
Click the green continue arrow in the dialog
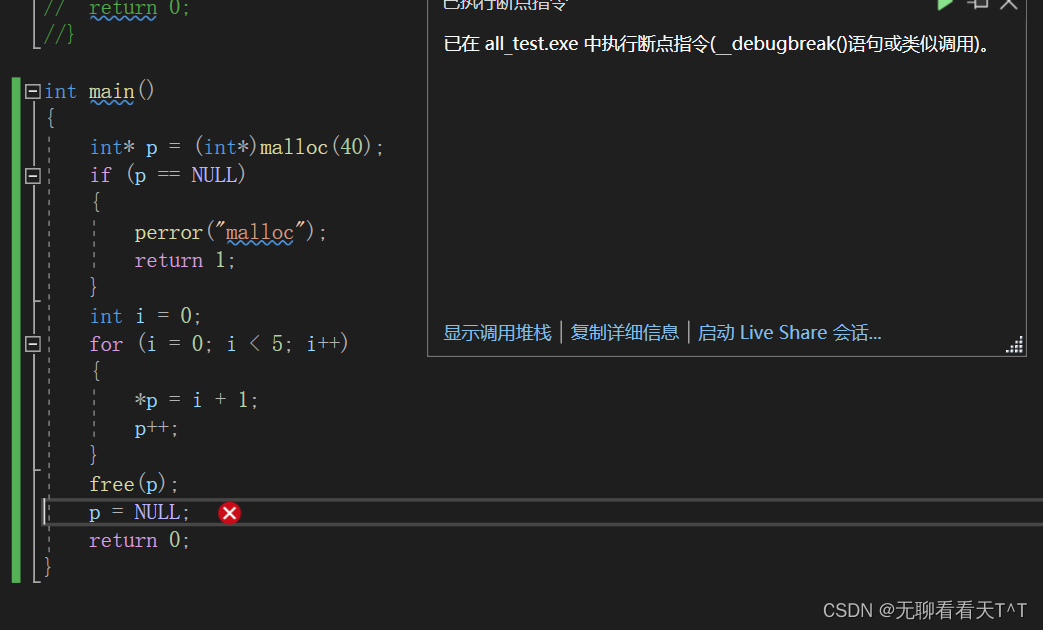pos(945,4)
